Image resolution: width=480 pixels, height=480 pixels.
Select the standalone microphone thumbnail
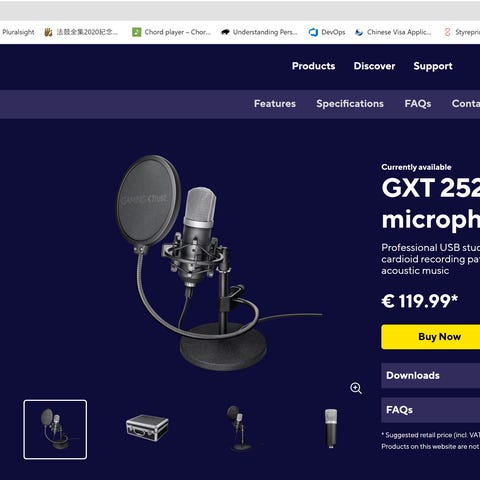(331, 429)
